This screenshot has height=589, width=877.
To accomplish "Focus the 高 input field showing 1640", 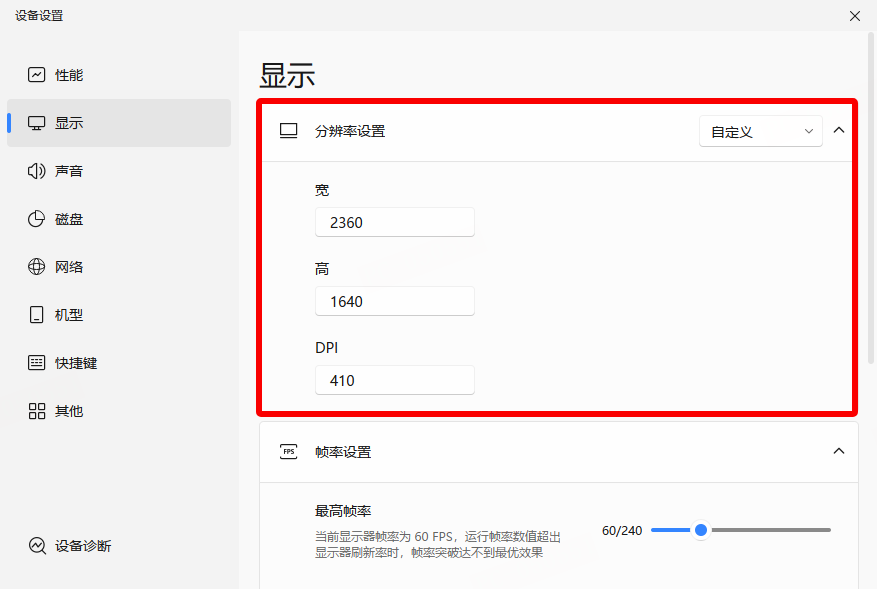I will 394,301.
